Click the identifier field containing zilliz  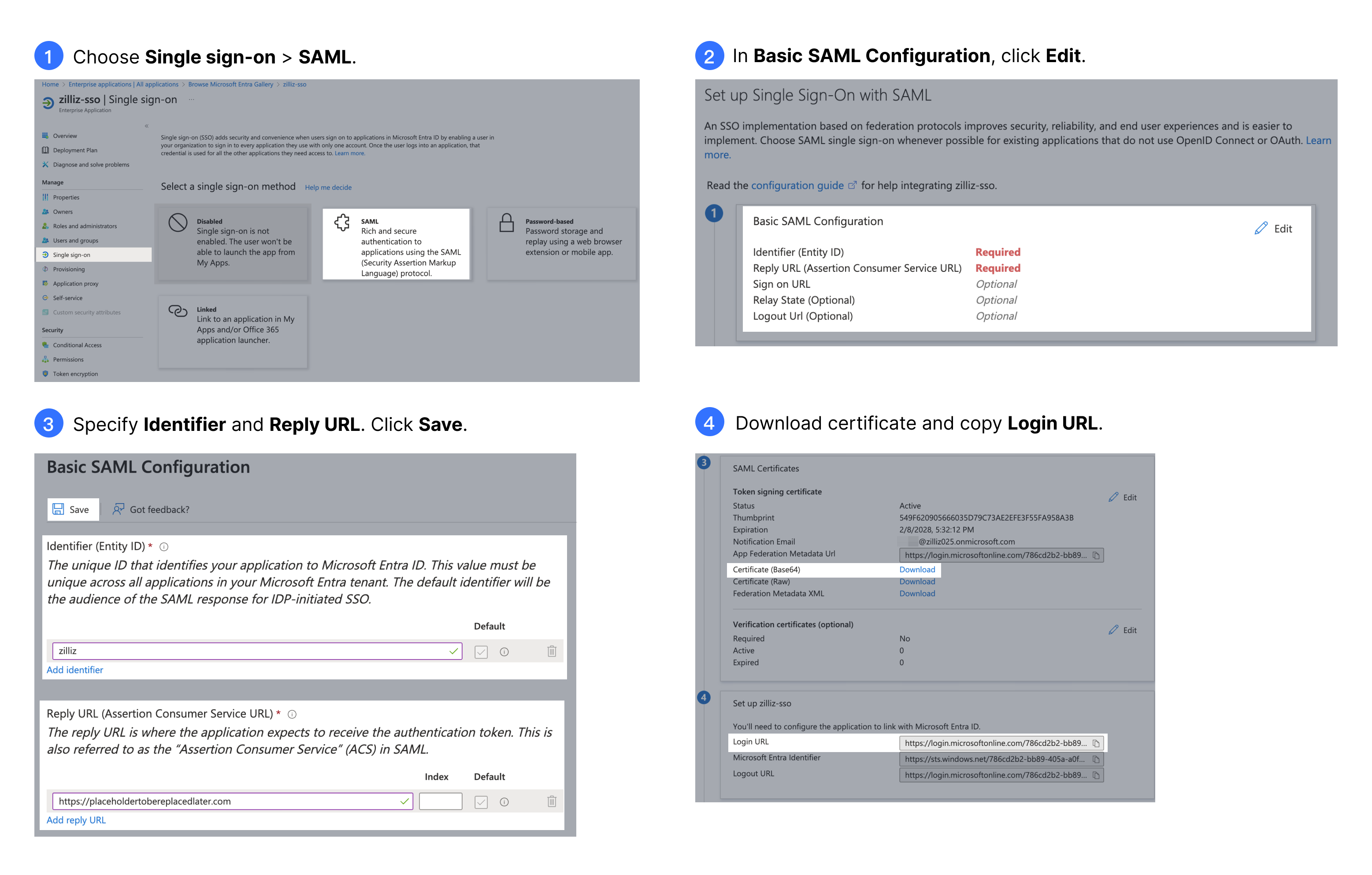tap(257, 651)
